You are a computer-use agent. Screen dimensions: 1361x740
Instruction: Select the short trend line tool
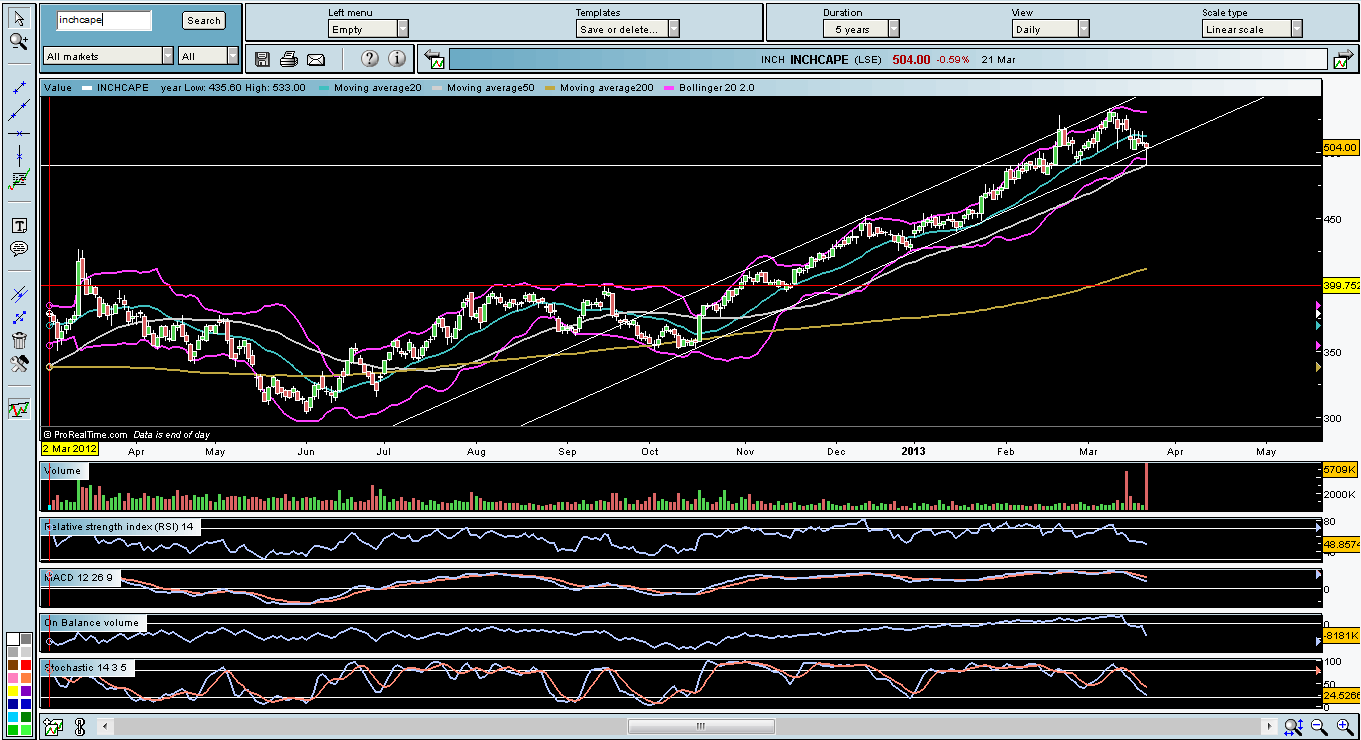[19, 88]
